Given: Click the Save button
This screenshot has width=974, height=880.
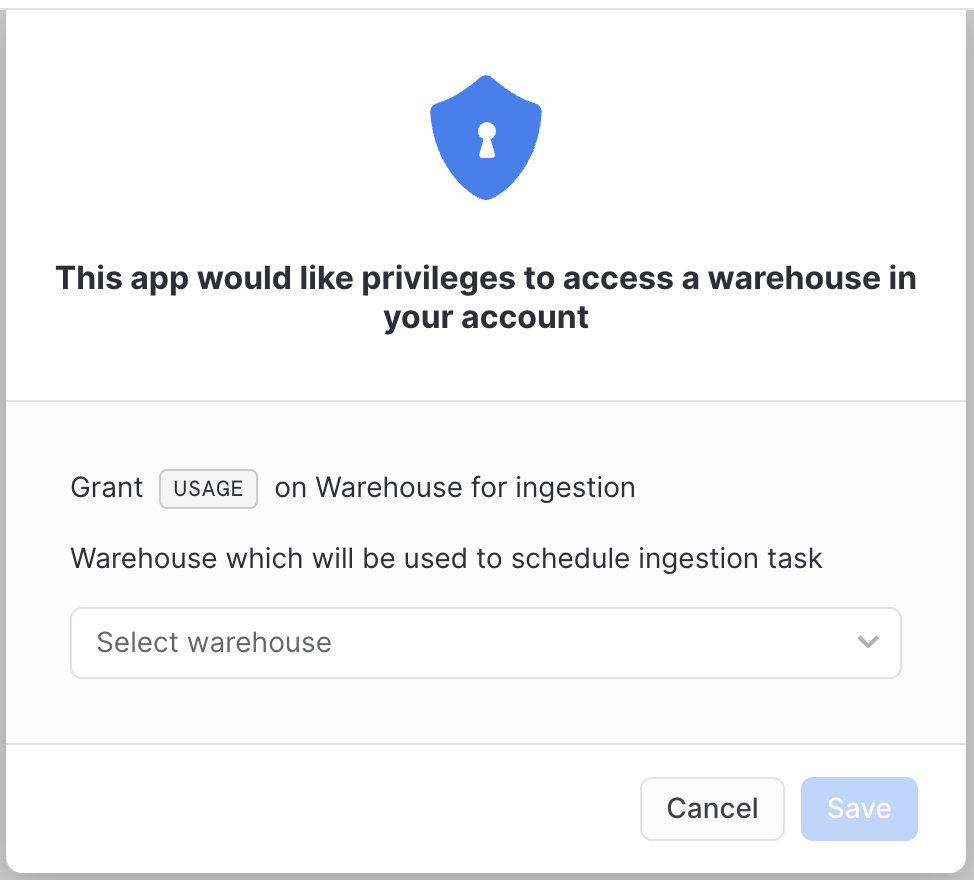Looking at the screenshot, I should coord(858,808).
